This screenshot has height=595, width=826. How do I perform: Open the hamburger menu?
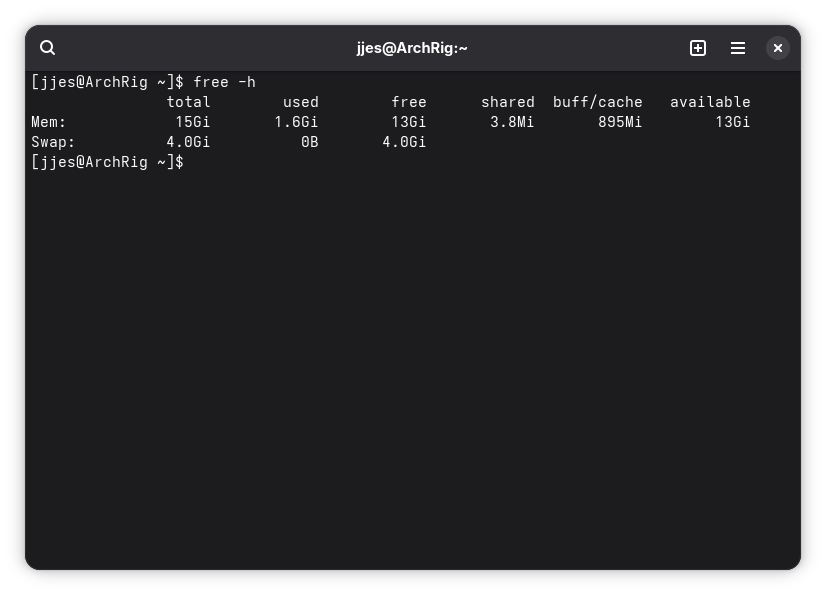[x=738, y=48]
